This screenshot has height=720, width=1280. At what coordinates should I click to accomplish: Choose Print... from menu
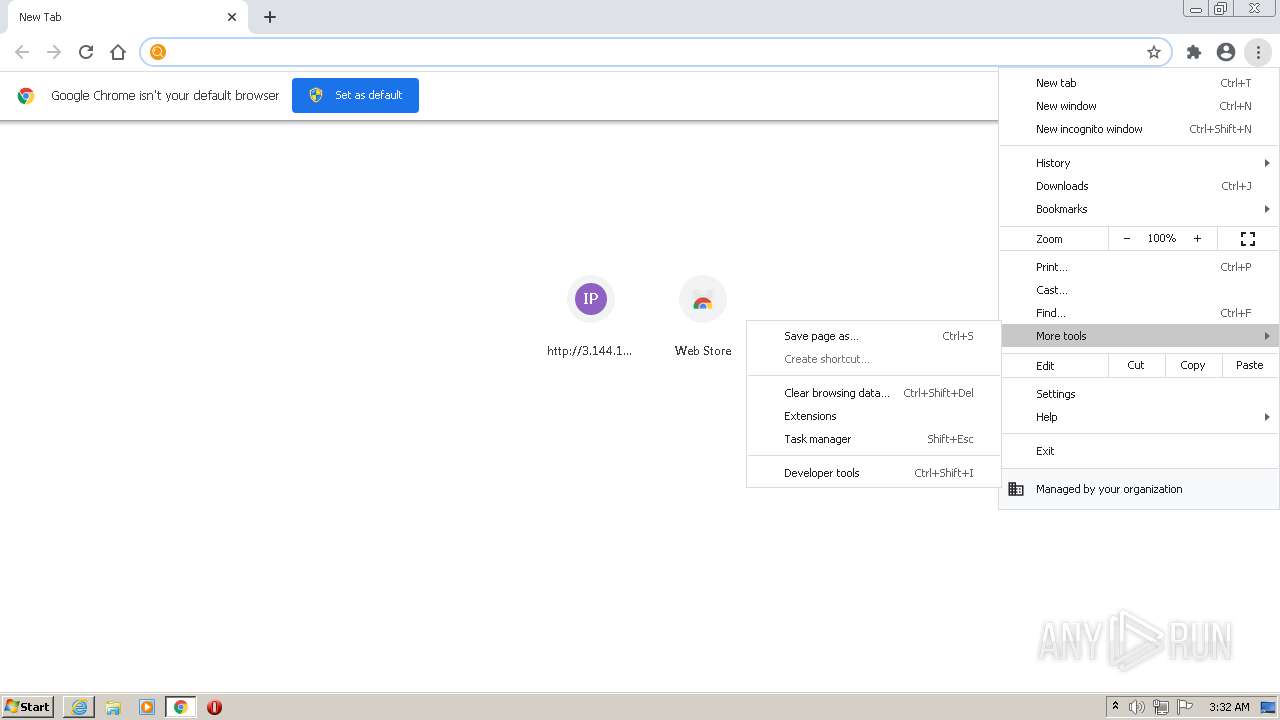click(x=1139, y=267)
